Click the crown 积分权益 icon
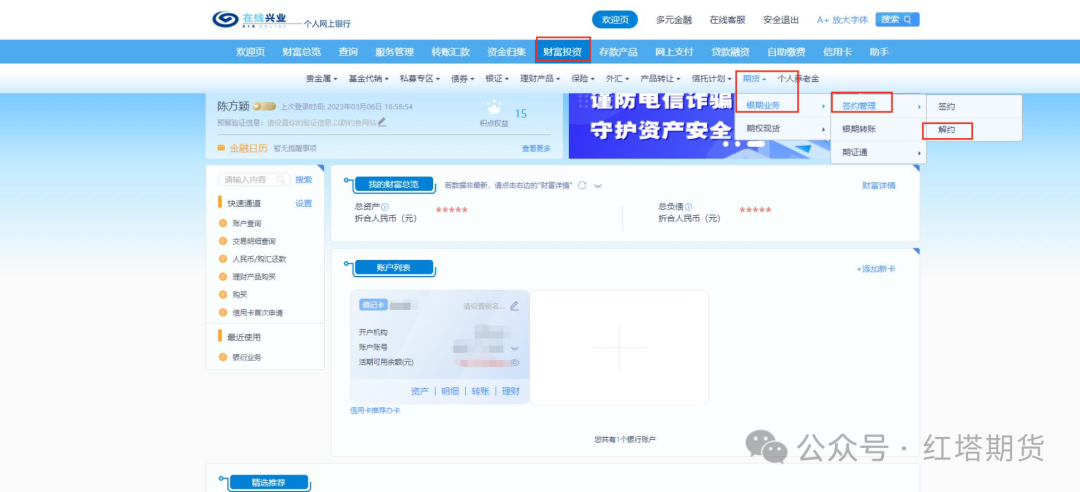This screenshot has width=1080, height=492. tap(494, 109)
